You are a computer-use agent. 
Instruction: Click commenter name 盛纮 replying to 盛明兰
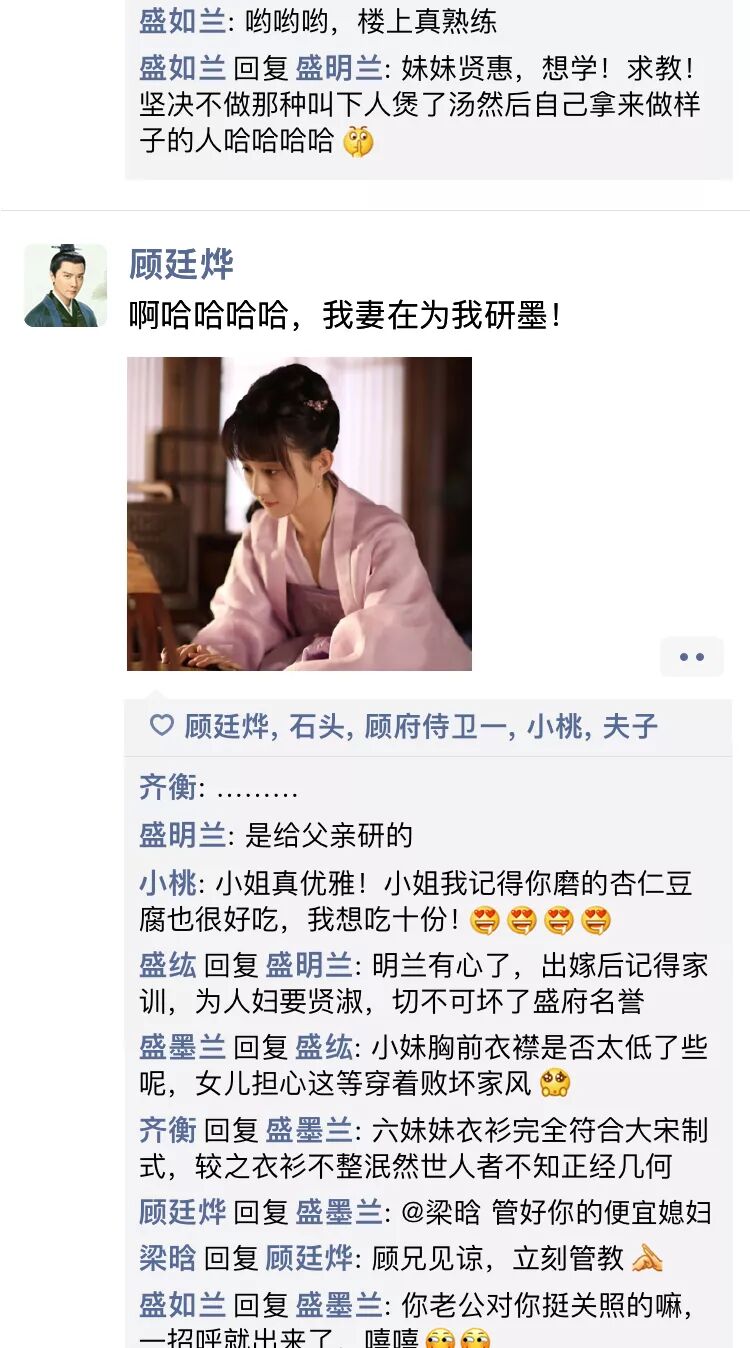click(x=168, y=965)
